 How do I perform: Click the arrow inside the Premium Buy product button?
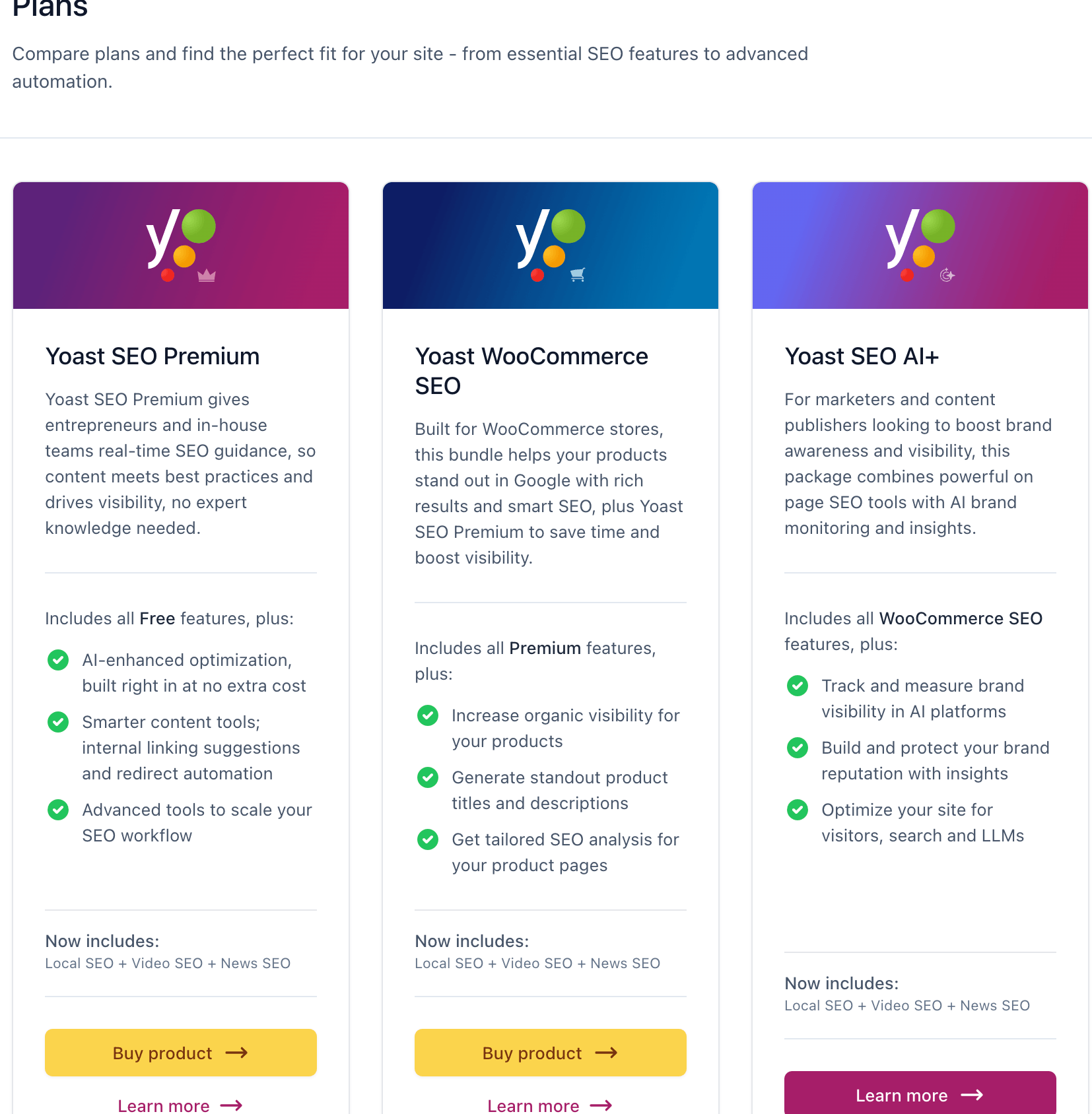coord(238,1053)
